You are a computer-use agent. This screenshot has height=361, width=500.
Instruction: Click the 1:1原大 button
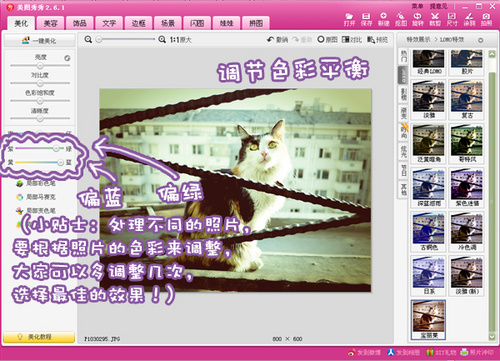pos(181,40)
